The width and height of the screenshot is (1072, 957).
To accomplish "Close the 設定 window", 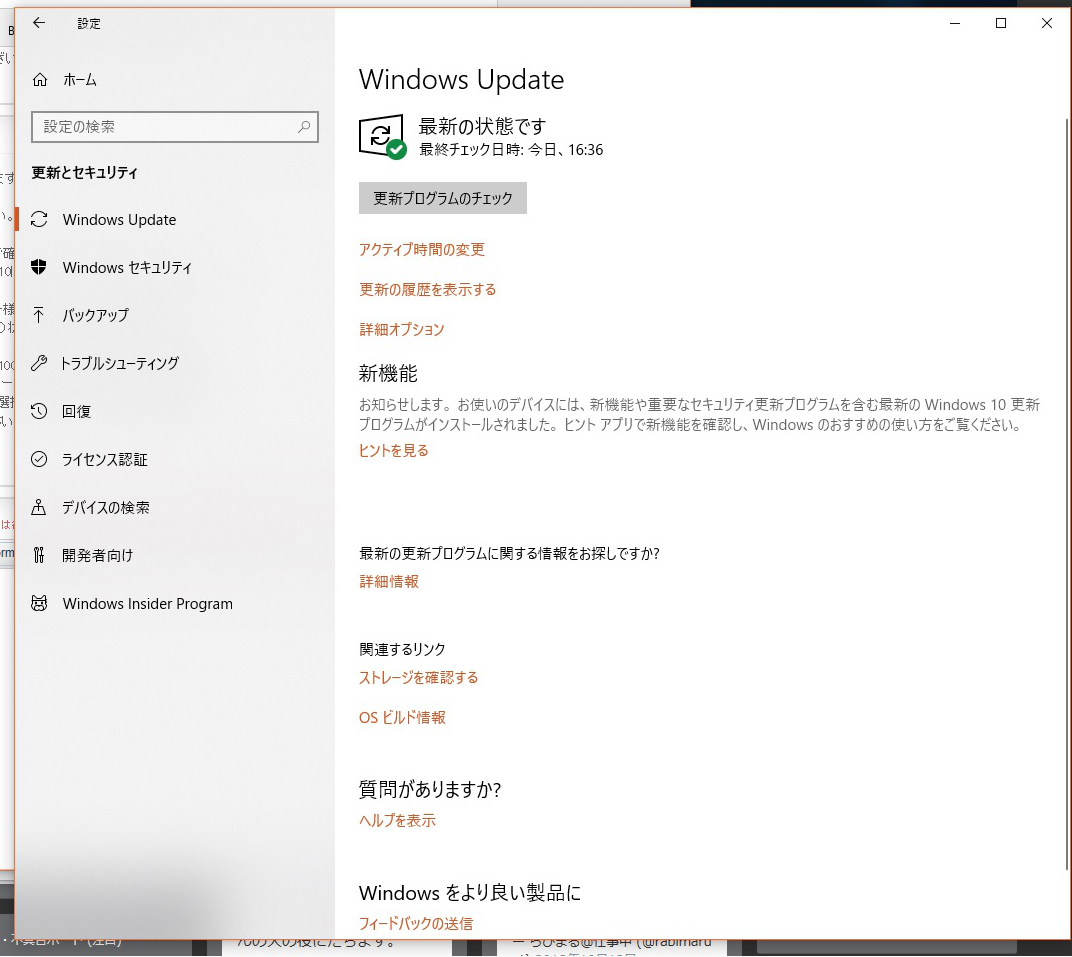I will 1047,23.
